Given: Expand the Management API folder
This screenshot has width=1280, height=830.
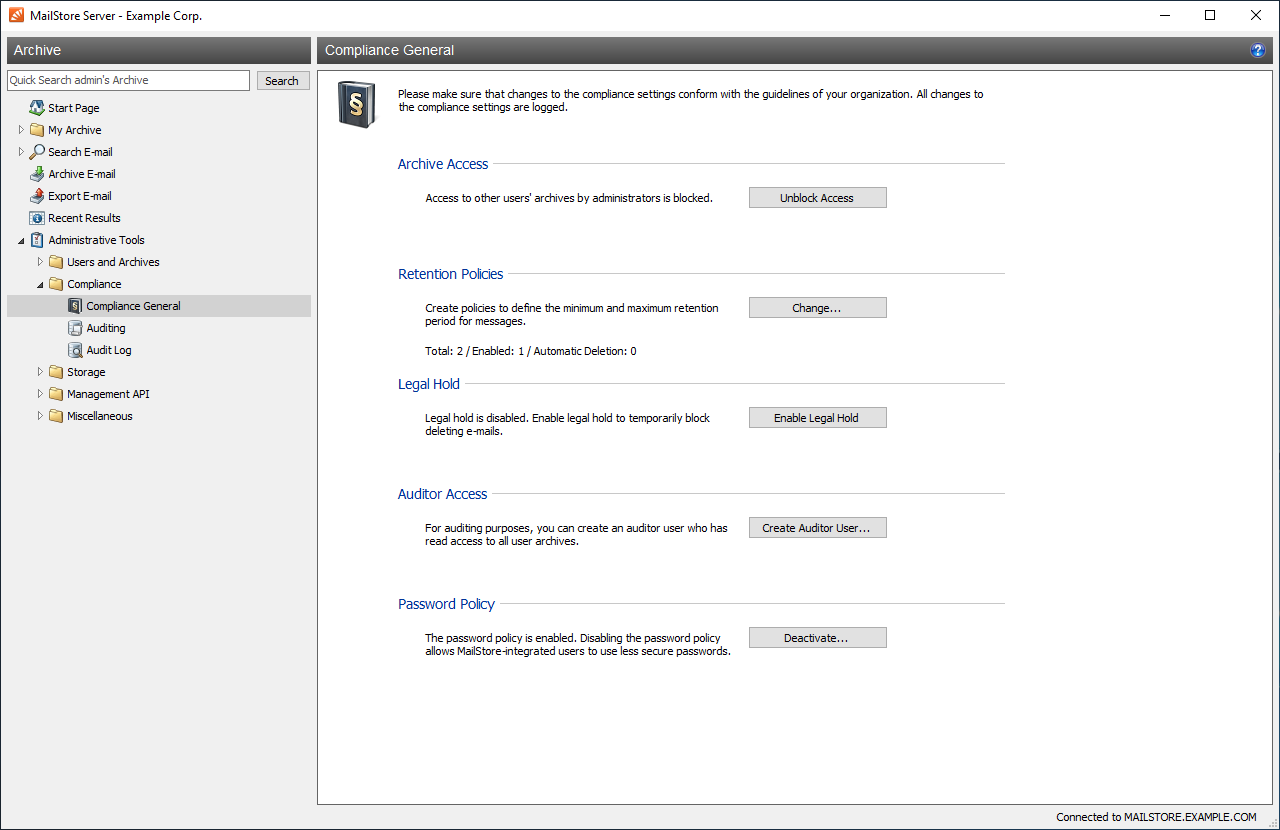Looking at the screenshot, I should [40, 394].
